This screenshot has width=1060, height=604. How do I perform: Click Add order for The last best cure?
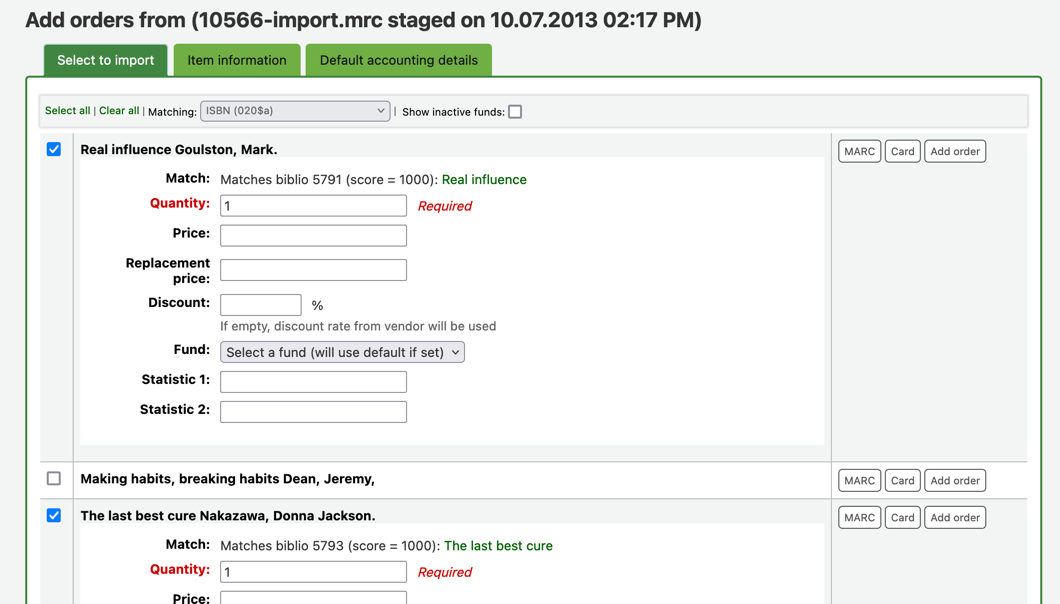(x=955, y=518)
